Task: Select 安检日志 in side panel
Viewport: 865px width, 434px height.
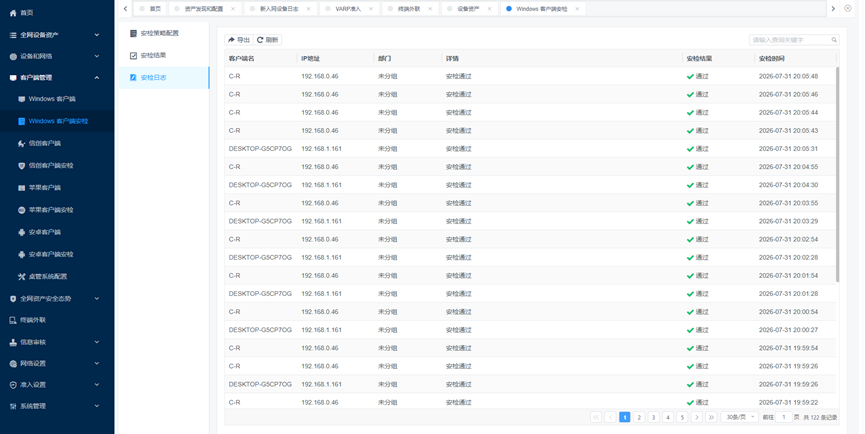Action: [x=164, y=78]
